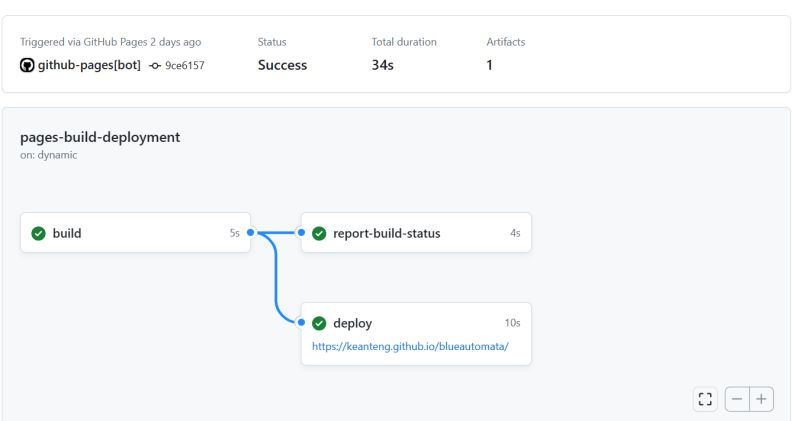Click the 'Status' label
This screenshot has width=800, height=421.
272,42
